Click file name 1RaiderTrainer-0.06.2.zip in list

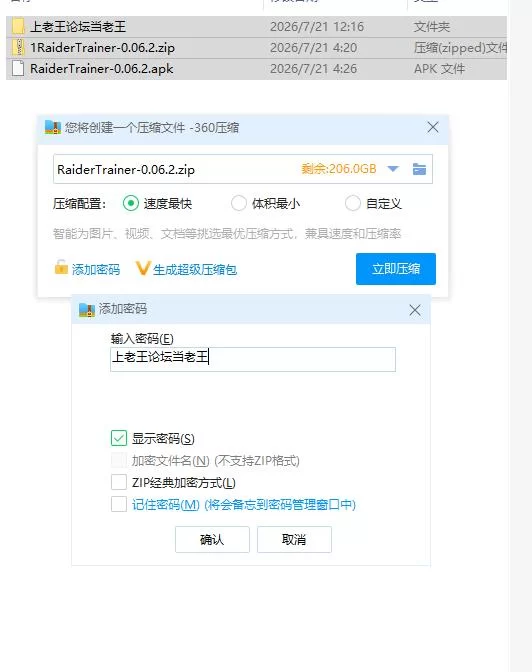[x=102, y=48]
